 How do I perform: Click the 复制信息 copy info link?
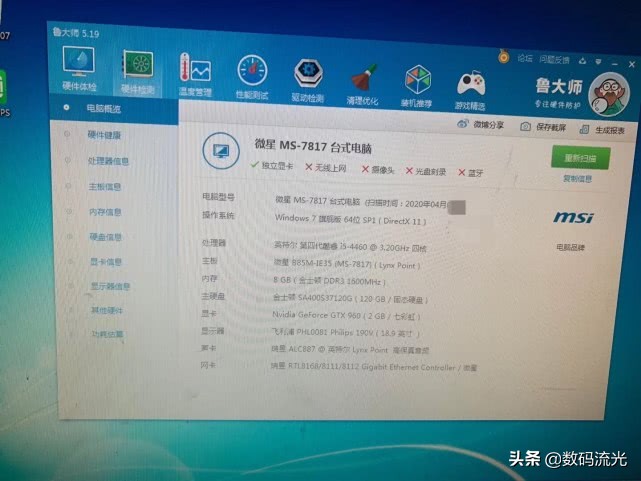click(x=578, y=179)
